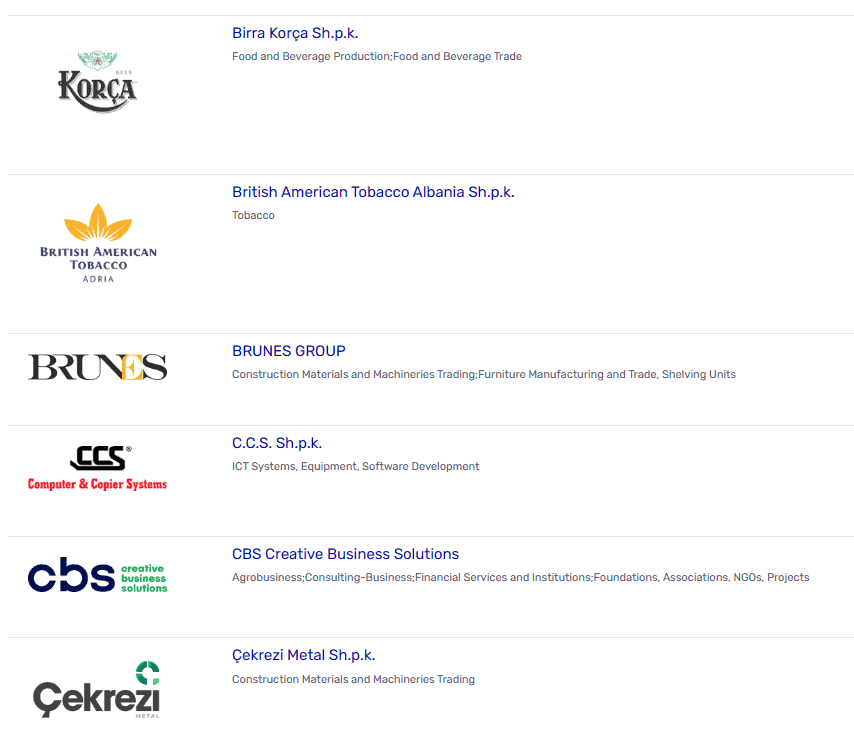This screenshot has width=854, height=741.
Task: Select the 'Tobacco' category text
Action: click(x=253, y=216)
